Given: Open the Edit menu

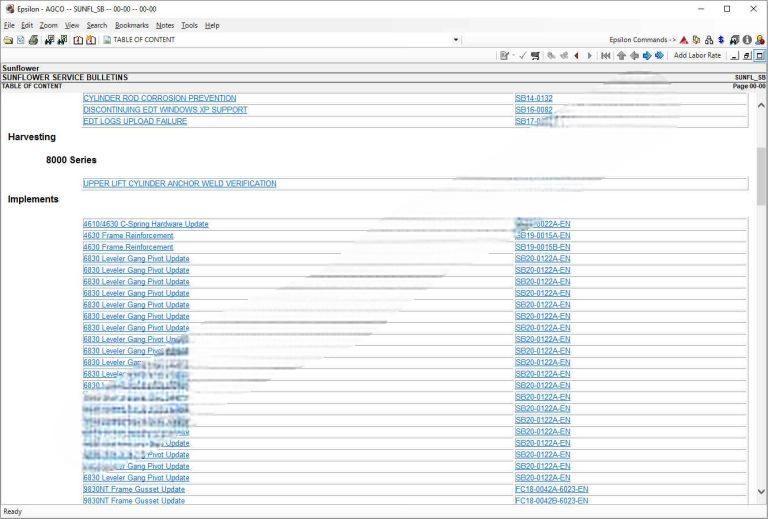Looking at the screenshot, I should [x=27, y=25].
